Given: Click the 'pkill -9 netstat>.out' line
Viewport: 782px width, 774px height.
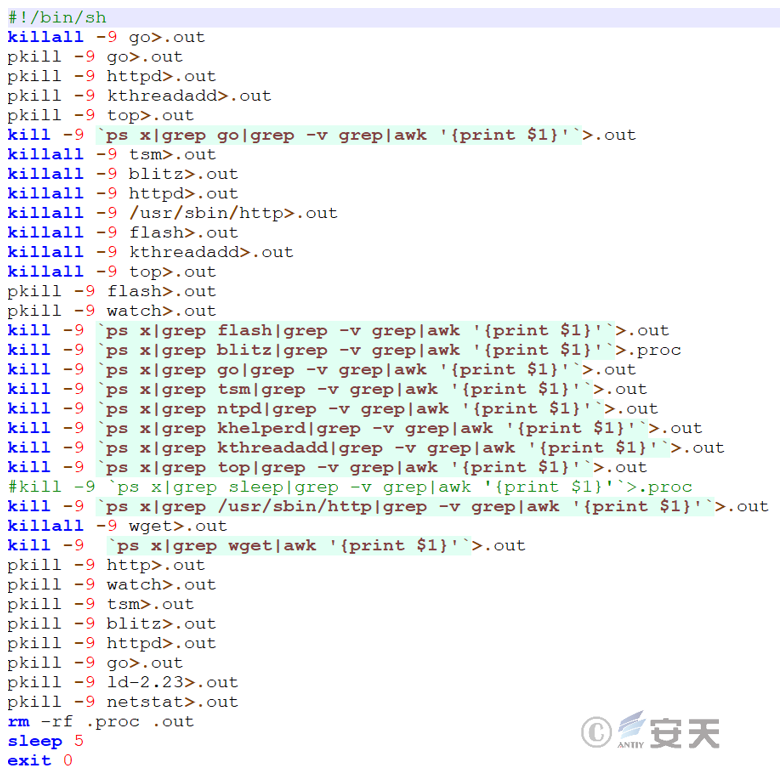Looking at the screenshot, I should click(x=123, y=702).
